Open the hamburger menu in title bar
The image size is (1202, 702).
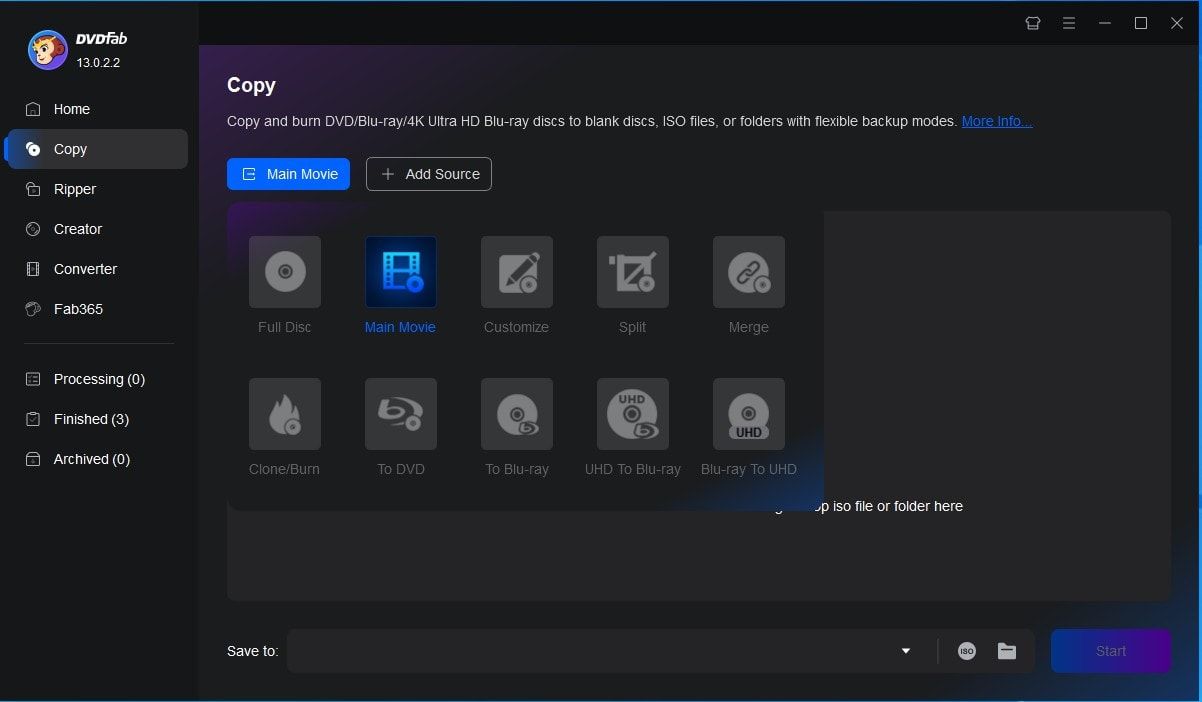pos(1069,23)
